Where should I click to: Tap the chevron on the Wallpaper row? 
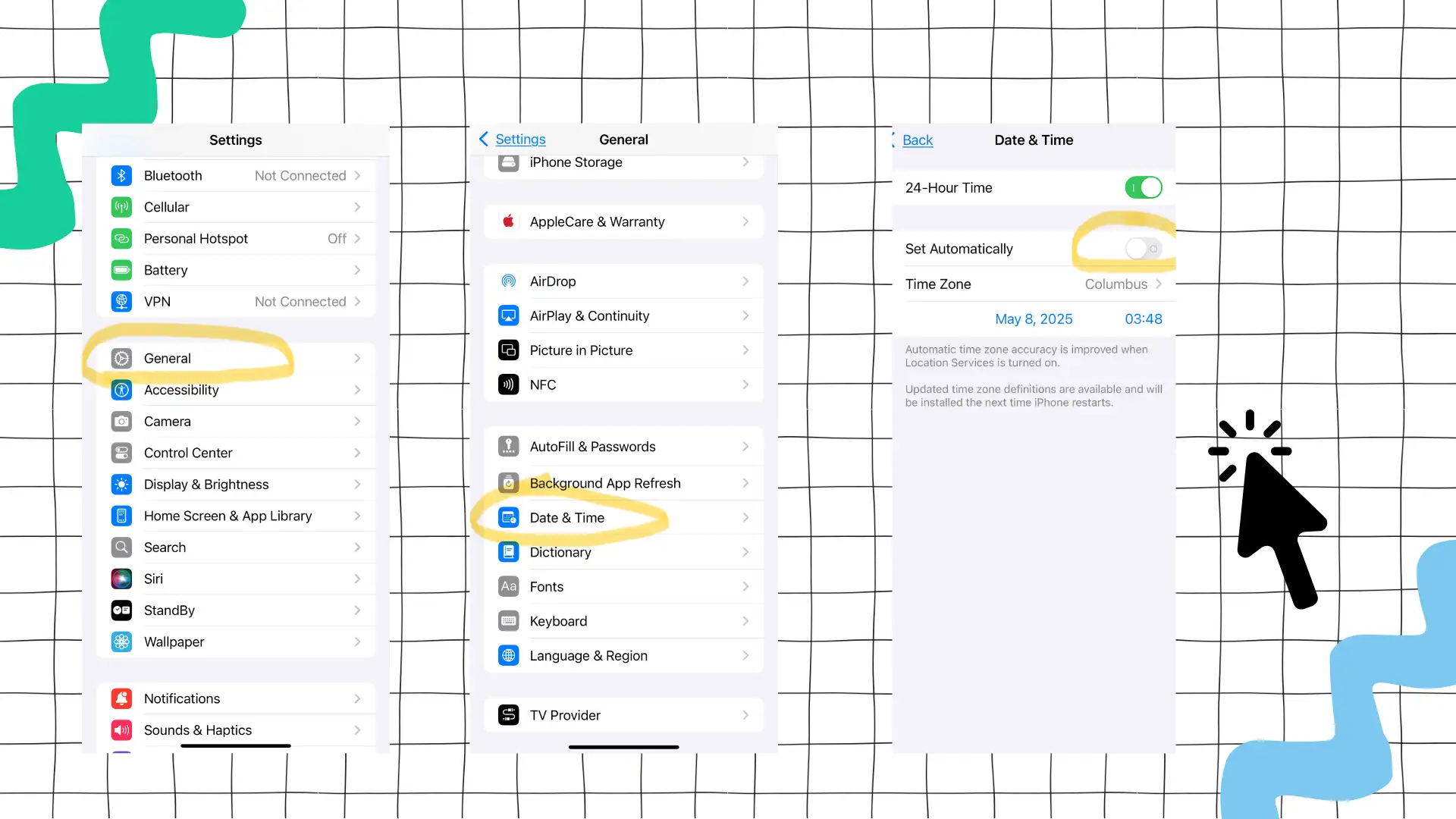point(357,642)
